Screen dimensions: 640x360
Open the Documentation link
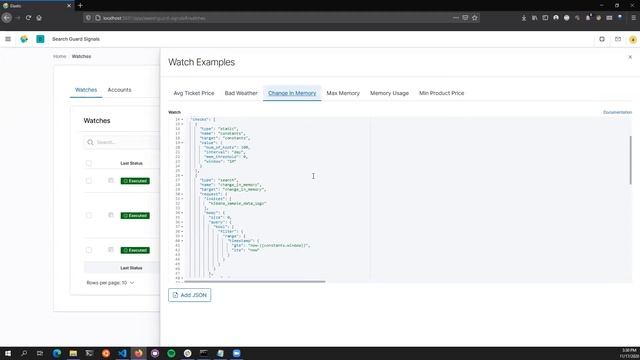pyautogui.click(x=617, y=112)
